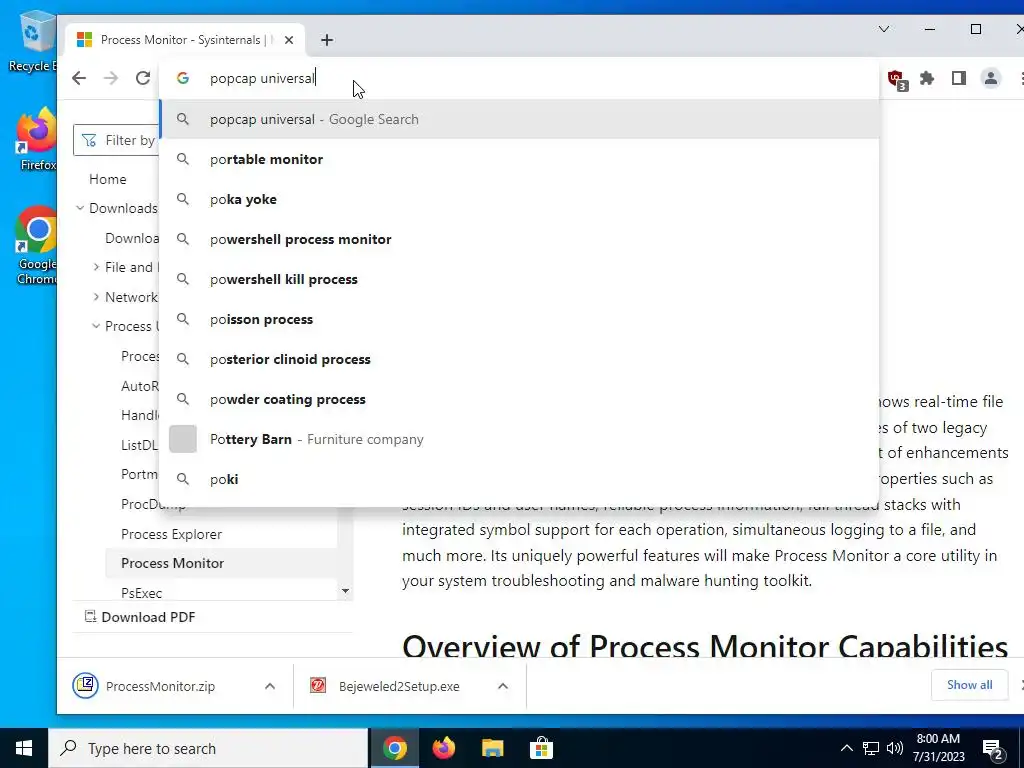The width and height of the screenshot is (1024, 768).
Task: Go back with the browser back arrow
Action: pos(79,78)
